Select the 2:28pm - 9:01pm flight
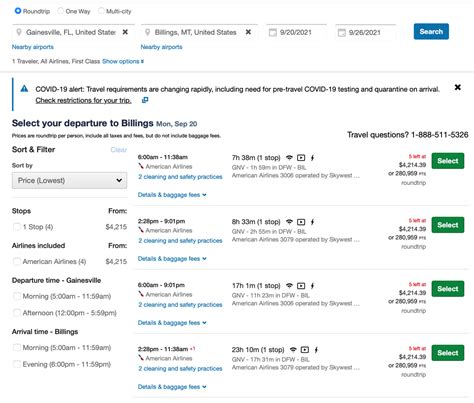The width and height of the screenshot is (474, 403). pyautogui.click(x=448, y=225)
